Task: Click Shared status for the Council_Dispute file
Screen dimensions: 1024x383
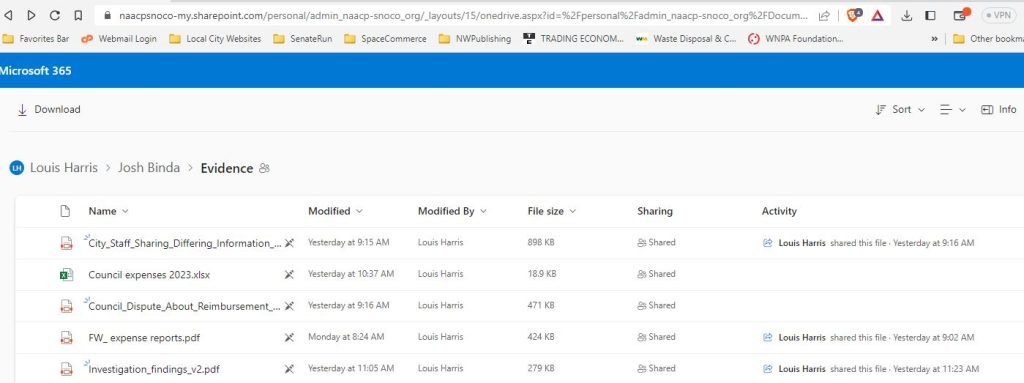Action: [656, 305]
